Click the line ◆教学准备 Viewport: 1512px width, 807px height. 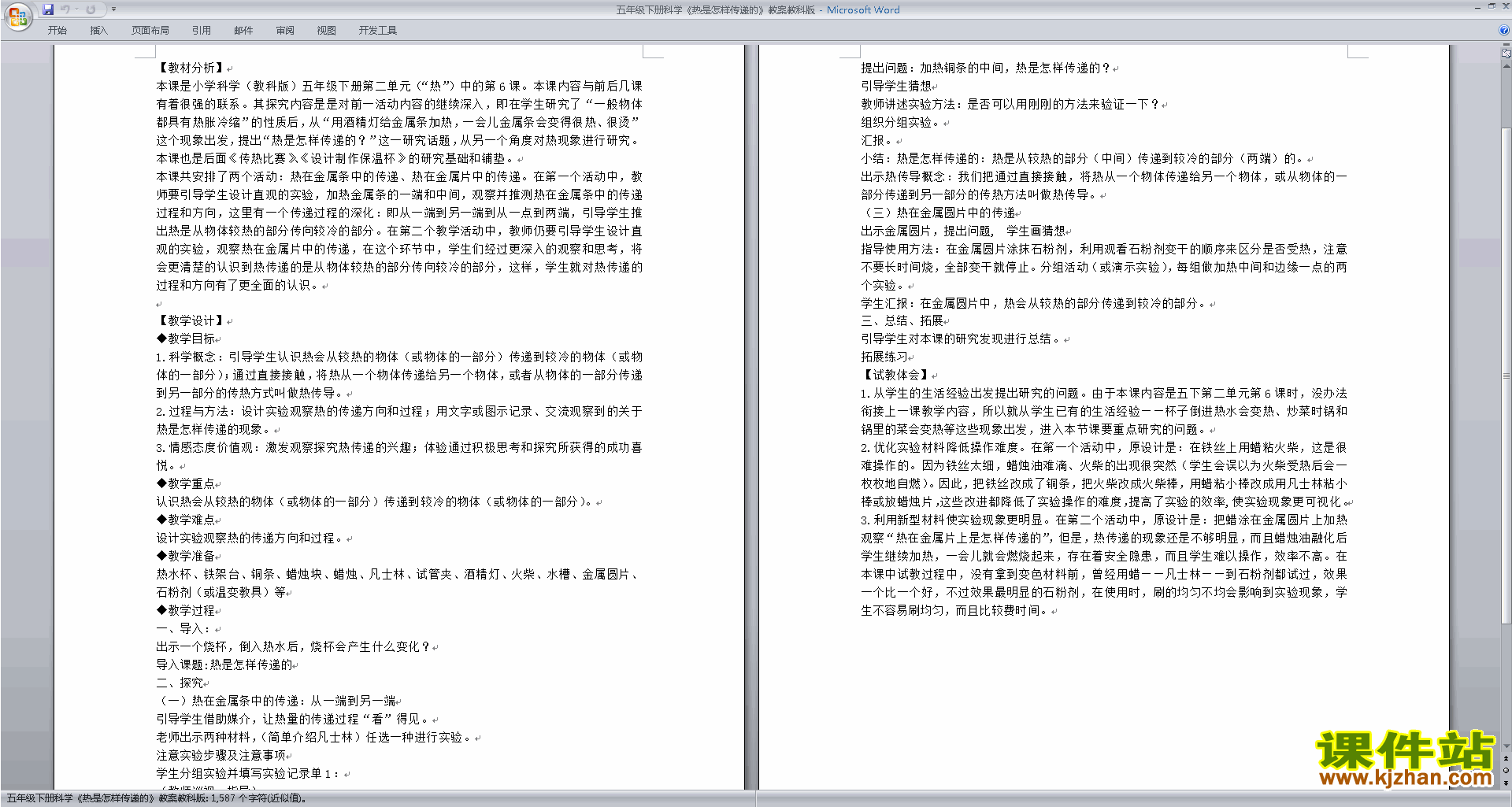click(186, 556)
